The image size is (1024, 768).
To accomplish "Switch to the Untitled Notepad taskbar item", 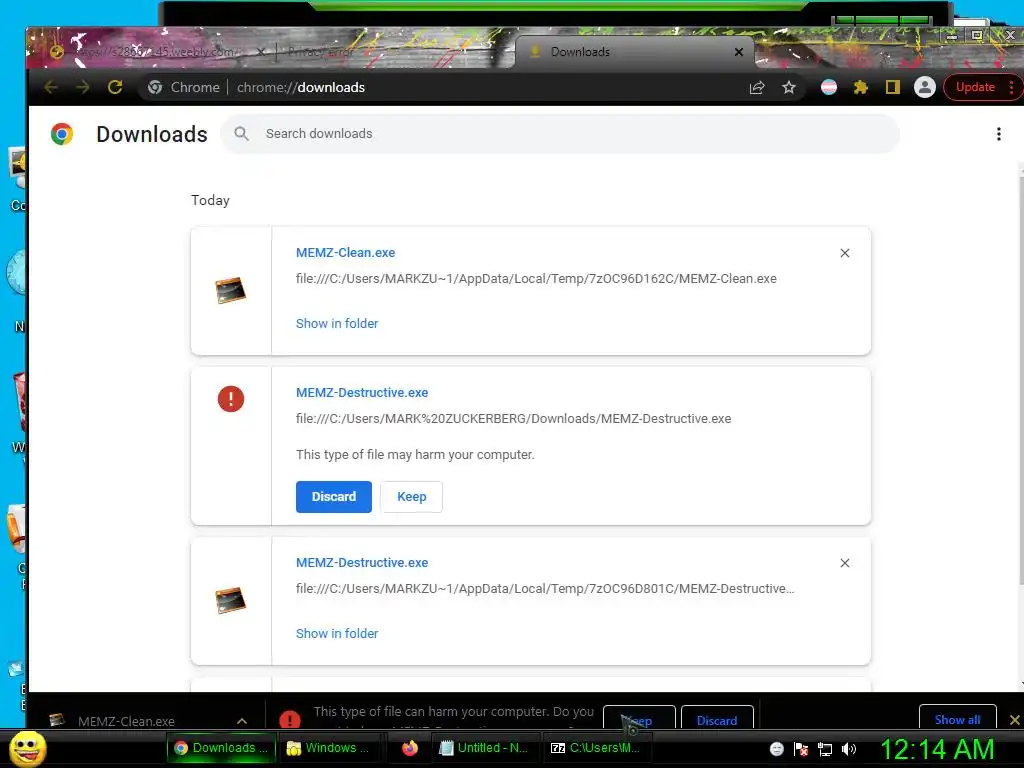I will coord(487,748).
